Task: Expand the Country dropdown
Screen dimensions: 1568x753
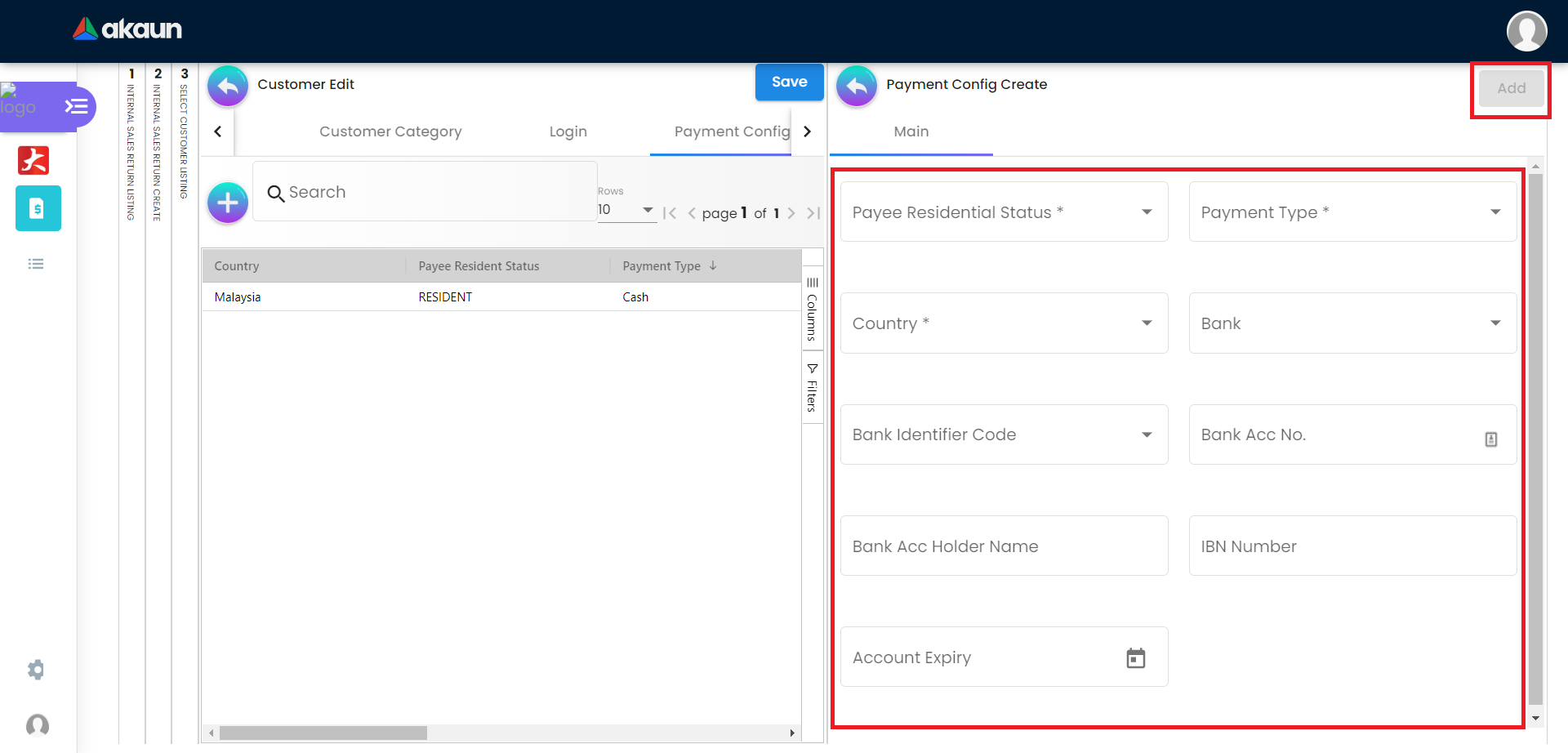Action: coord(1004,323)
